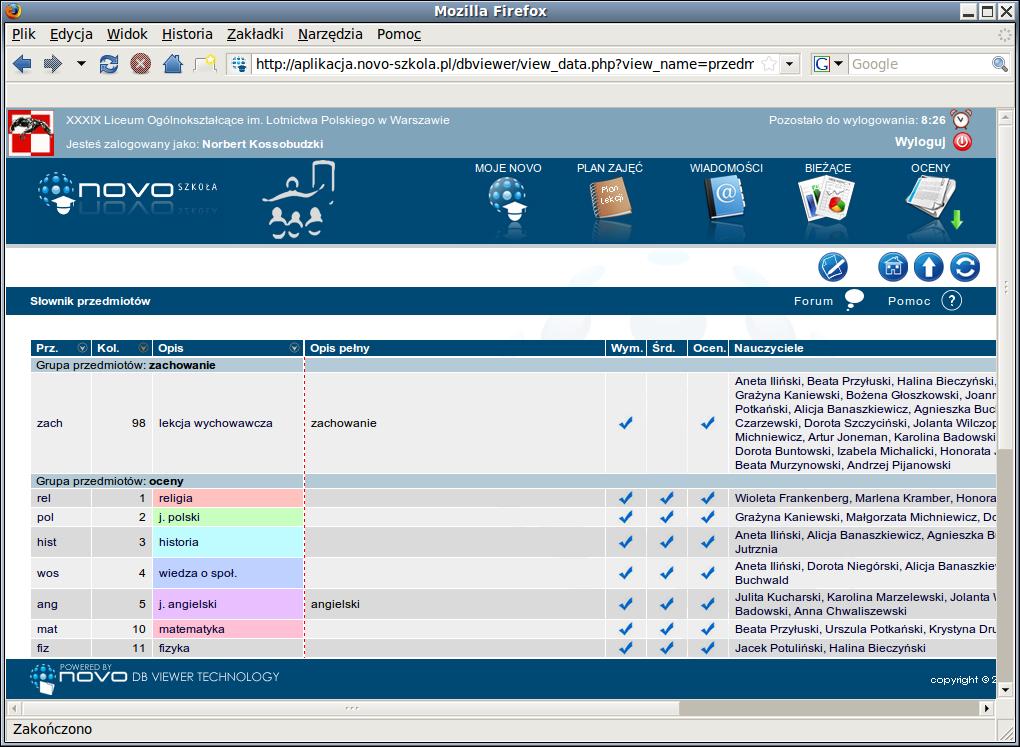Click the Forum text link

click(x=813, y=301)
